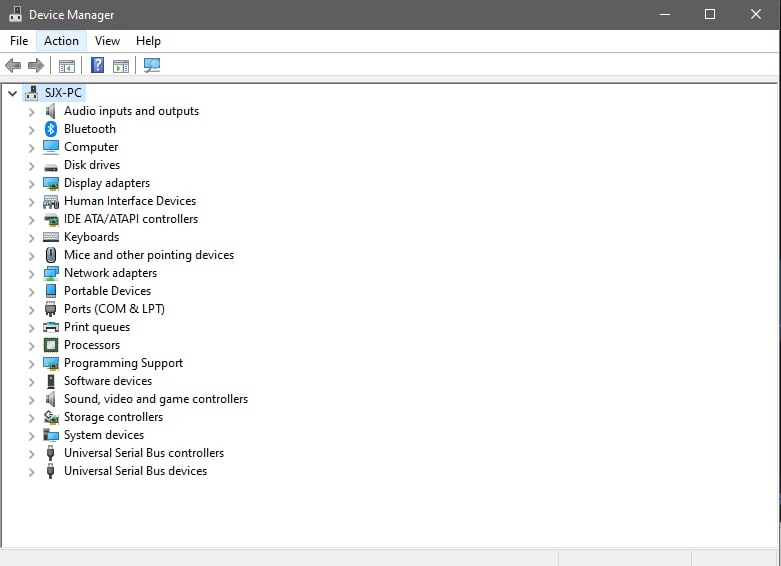
Task: Expand the Disk drives chevron
Action: 31,165
